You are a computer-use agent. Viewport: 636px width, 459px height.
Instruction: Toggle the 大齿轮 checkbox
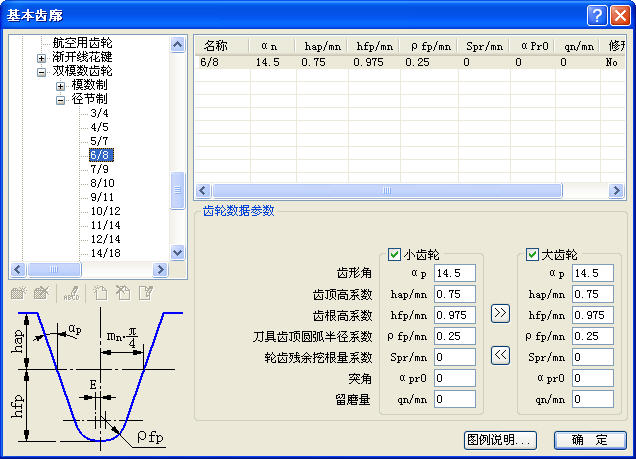click(x=532, y=255)
